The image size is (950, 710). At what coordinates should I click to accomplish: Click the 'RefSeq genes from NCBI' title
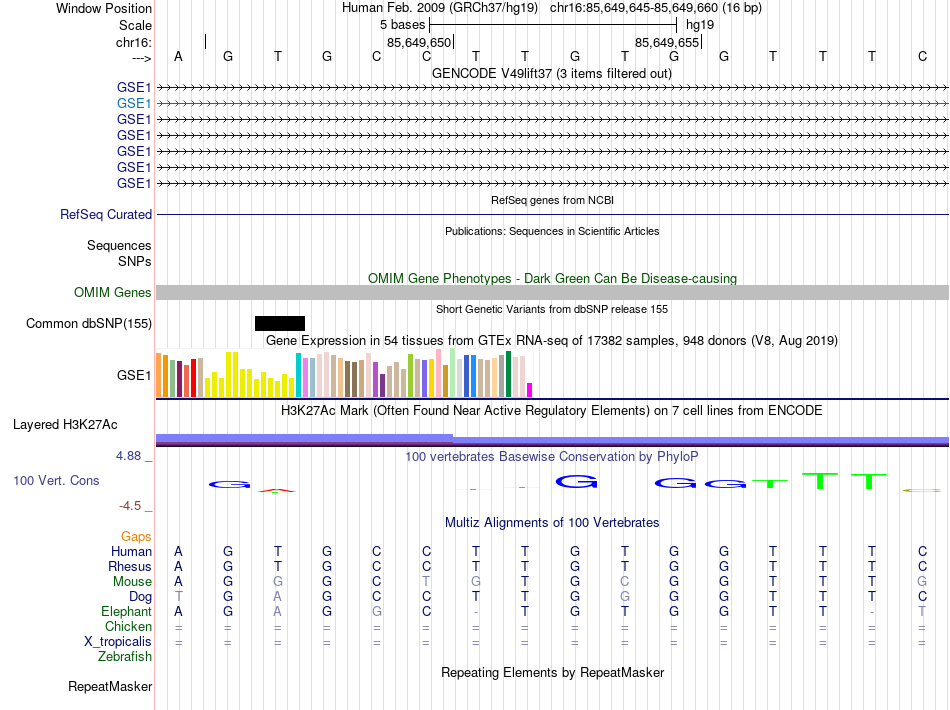(553, 200)
